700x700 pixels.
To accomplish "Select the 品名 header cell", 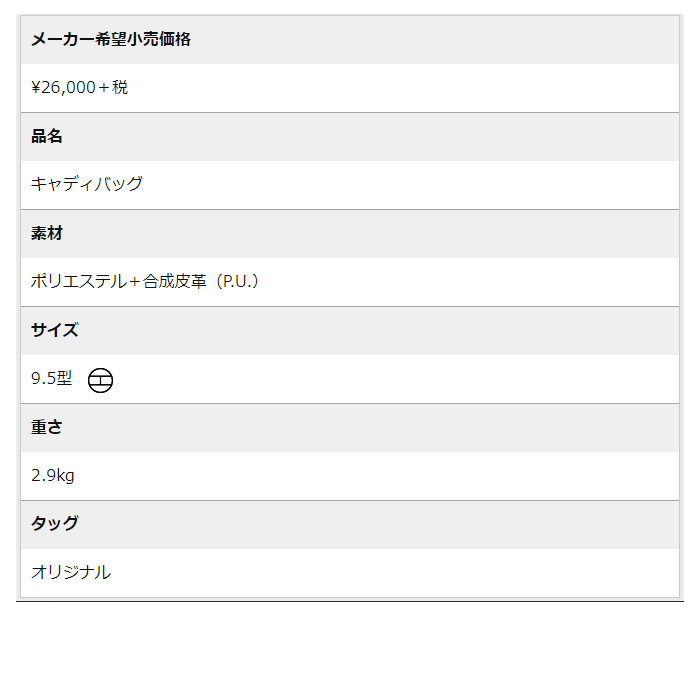I will (350, 137).
